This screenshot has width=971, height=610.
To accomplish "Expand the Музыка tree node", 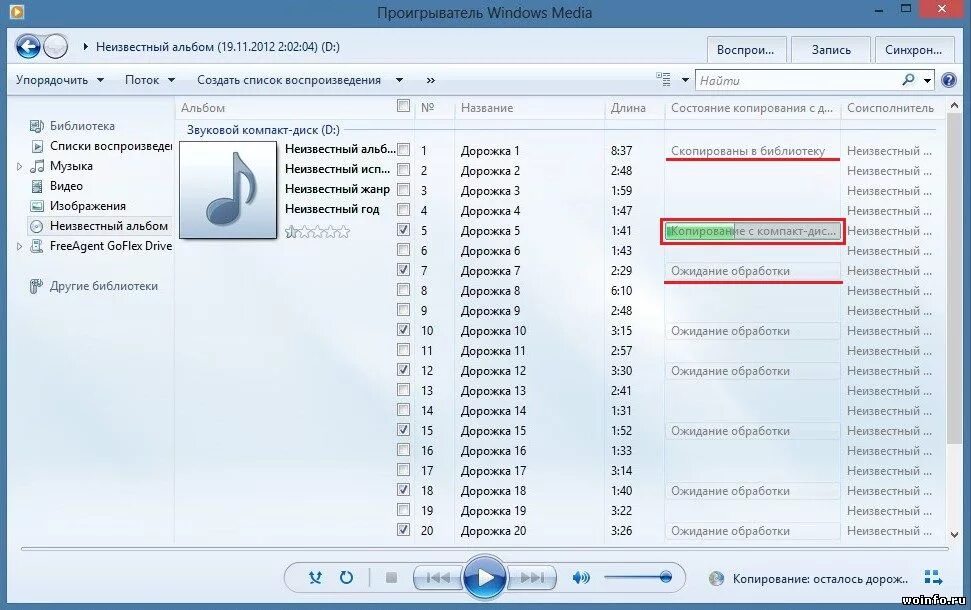I will click(19, 166).
